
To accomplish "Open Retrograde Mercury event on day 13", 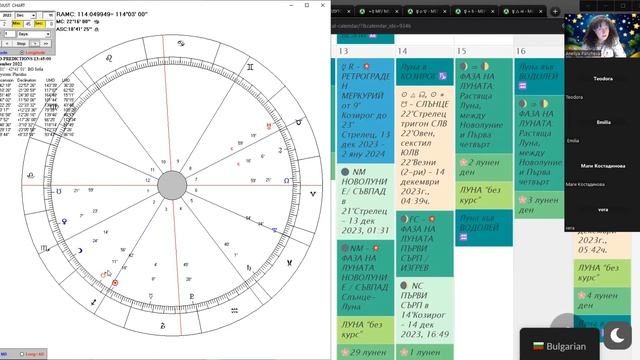I will pos(365,111).
